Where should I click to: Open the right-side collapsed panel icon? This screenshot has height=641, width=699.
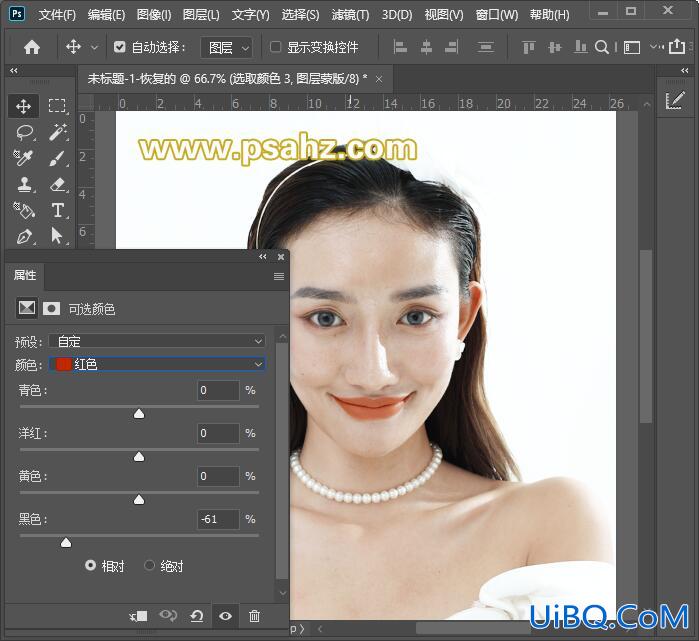pyautogui.click(x=674, y=101)
